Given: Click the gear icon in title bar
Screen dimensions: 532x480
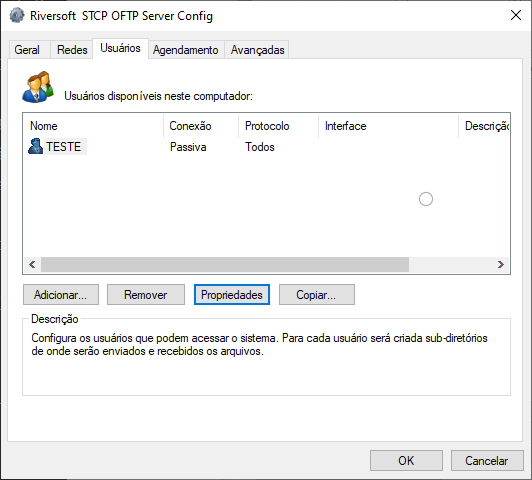Looking at the screenshot, I should point(17,16).
